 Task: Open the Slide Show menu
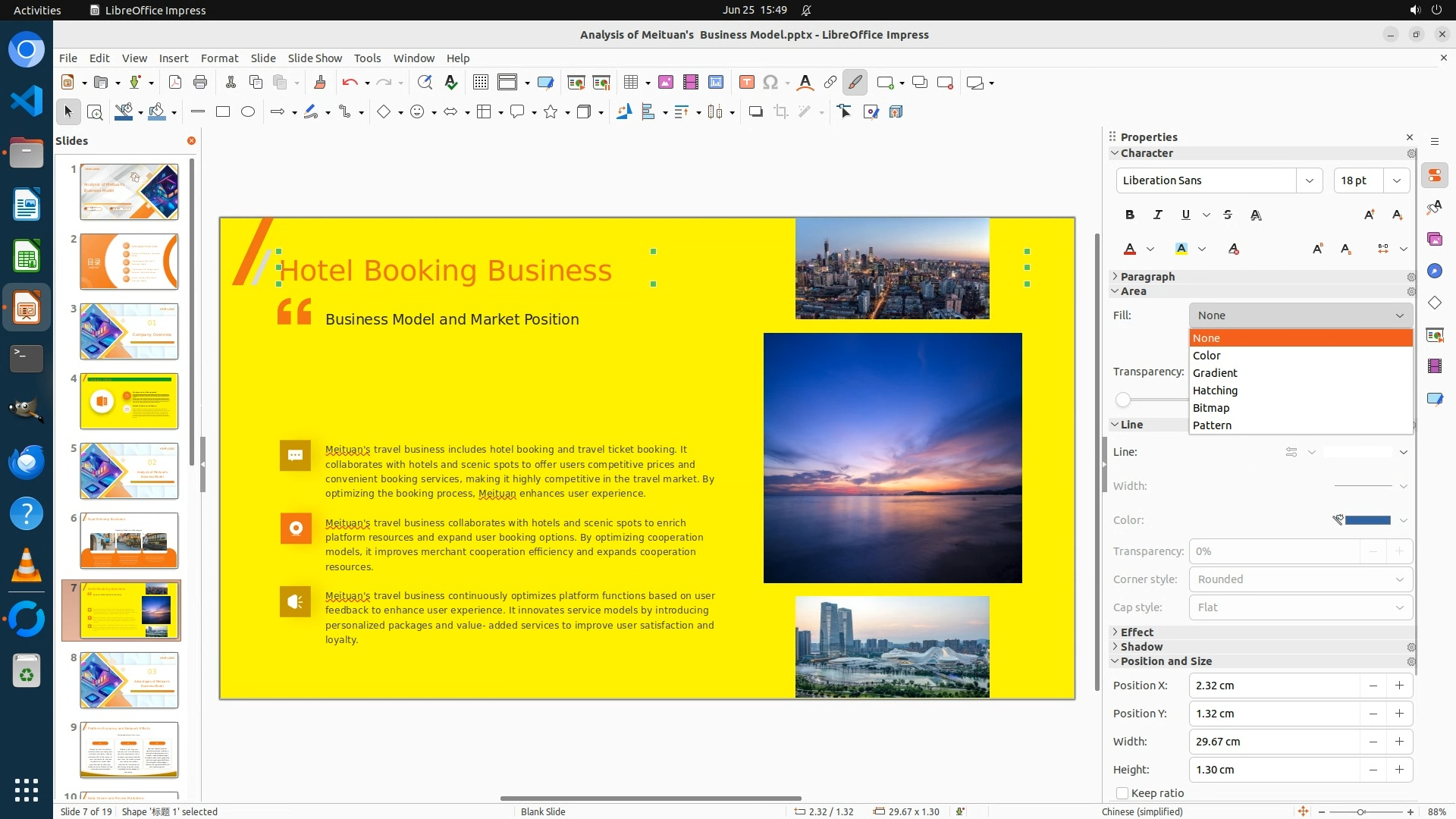[x=315, y=58]
